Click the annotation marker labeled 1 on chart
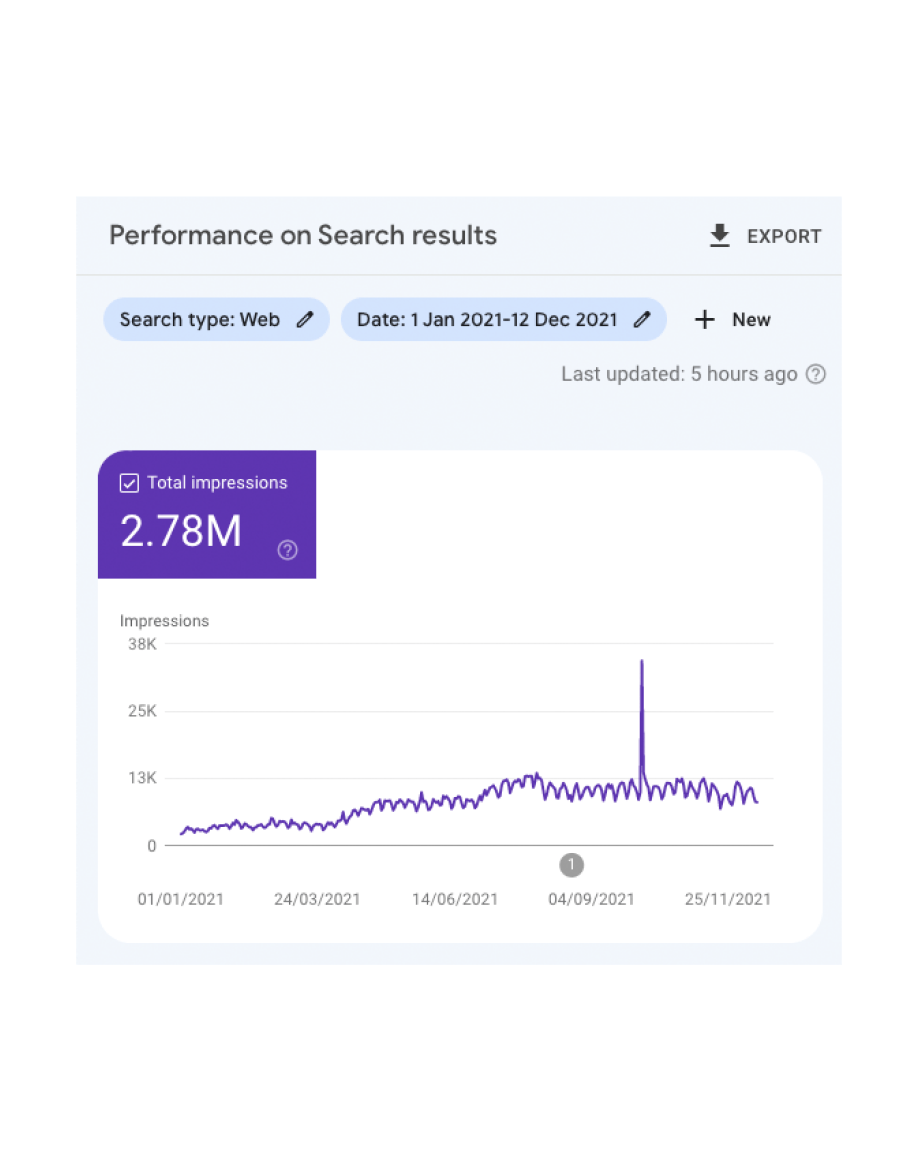916x1160 pixels. [571, 865]
